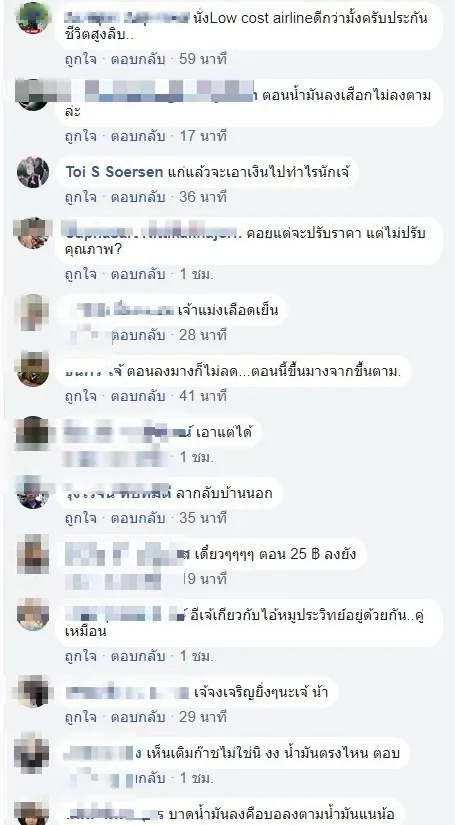
Task: Open Toi S Soersen's profile name link
Action: click(x=114, y=172)
